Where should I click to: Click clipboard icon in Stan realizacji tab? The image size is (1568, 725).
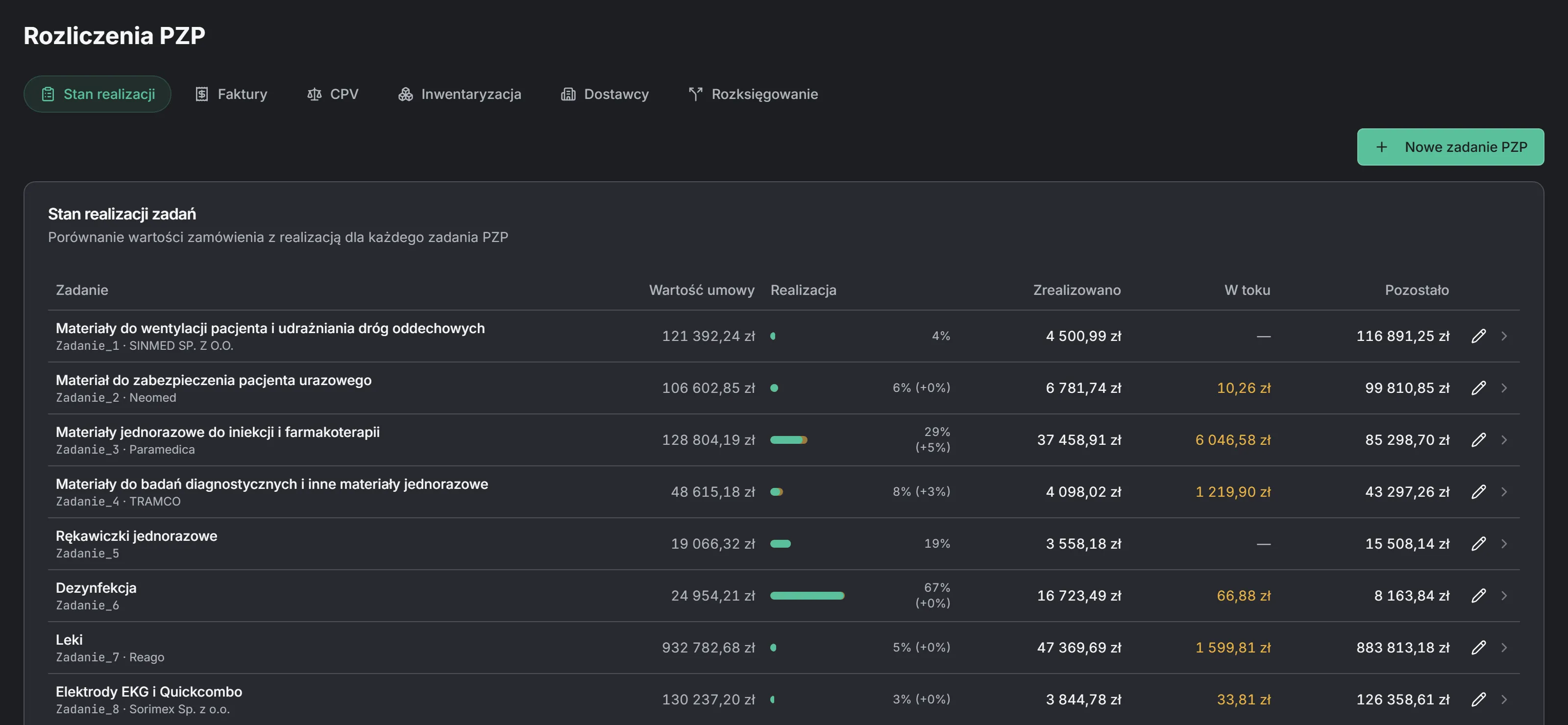(x=48, y=95)
